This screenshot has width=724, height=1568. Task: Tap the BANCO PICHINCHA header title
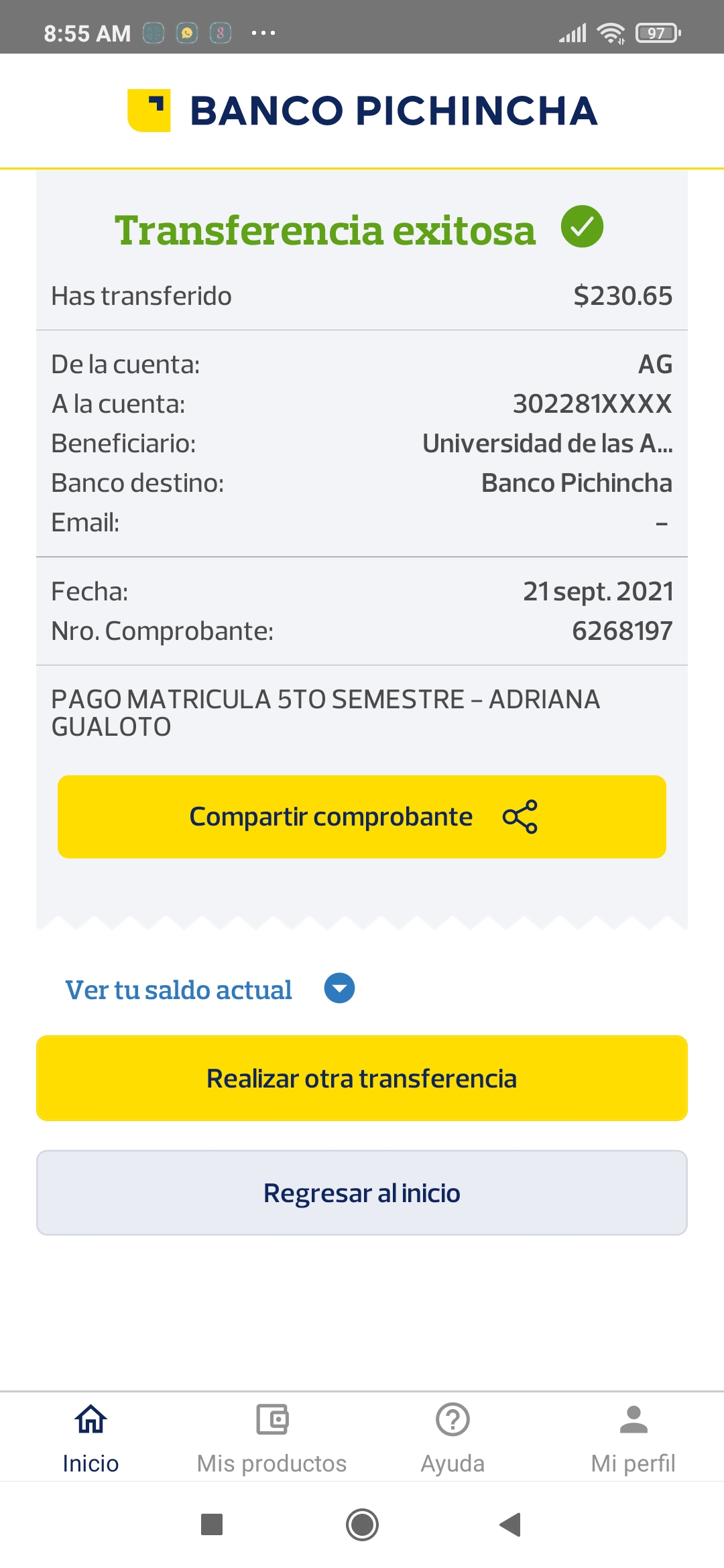pyautogui.click(x=394, y=111)
